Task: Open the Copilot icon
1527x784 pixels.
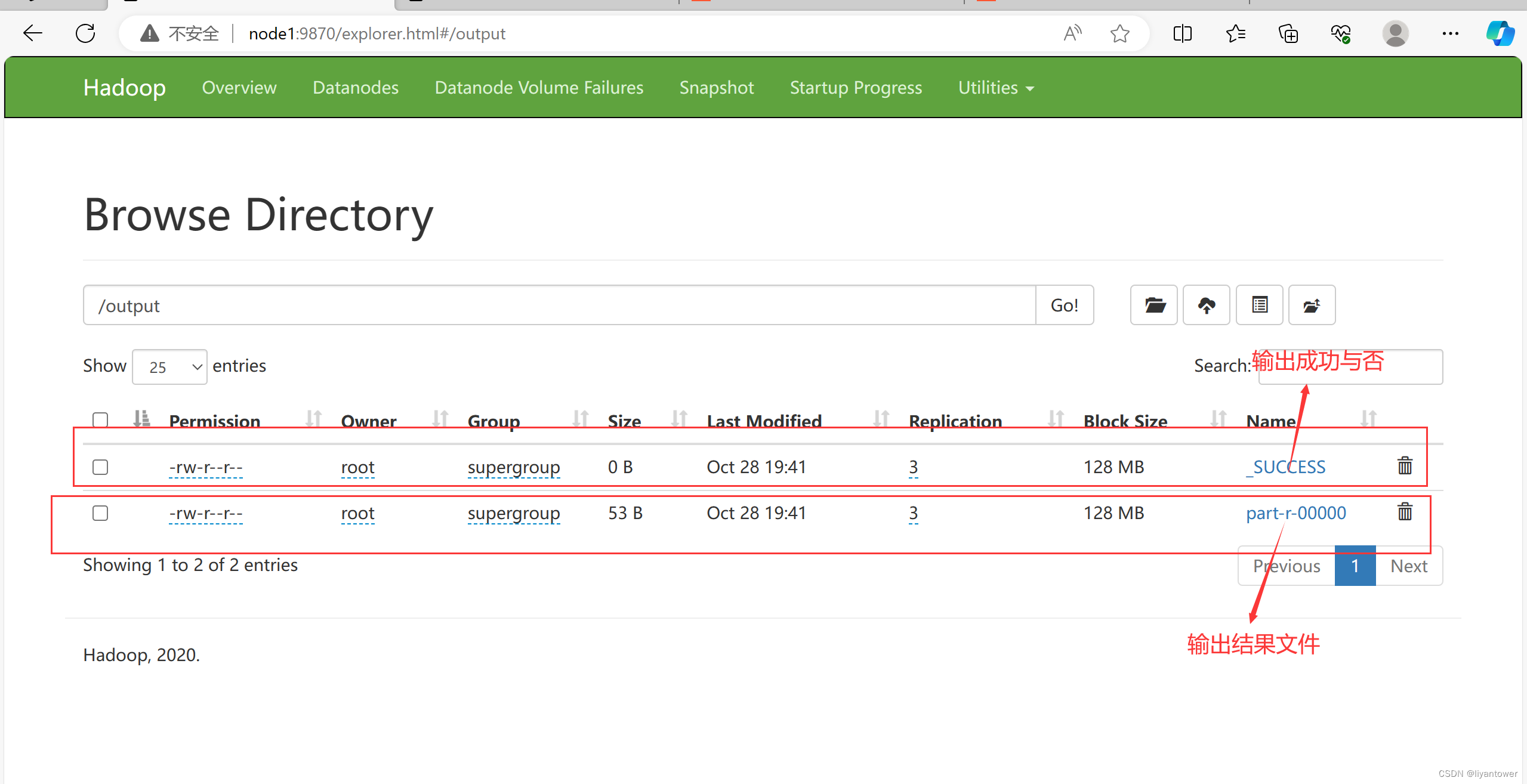Action: coord(1500,33)
